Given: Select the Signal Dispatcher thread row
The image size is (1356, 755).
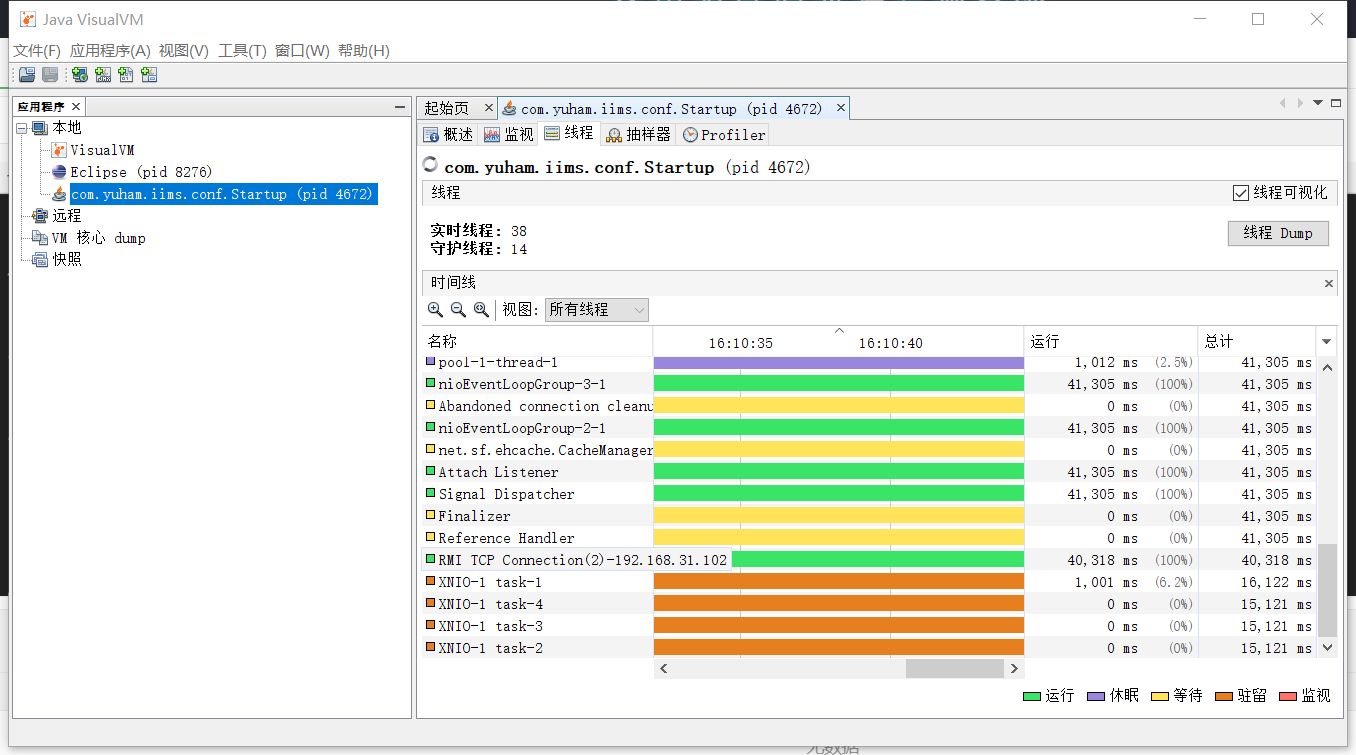Looking at the screenshot, I should pyautogui.click(x=869, y=494).
